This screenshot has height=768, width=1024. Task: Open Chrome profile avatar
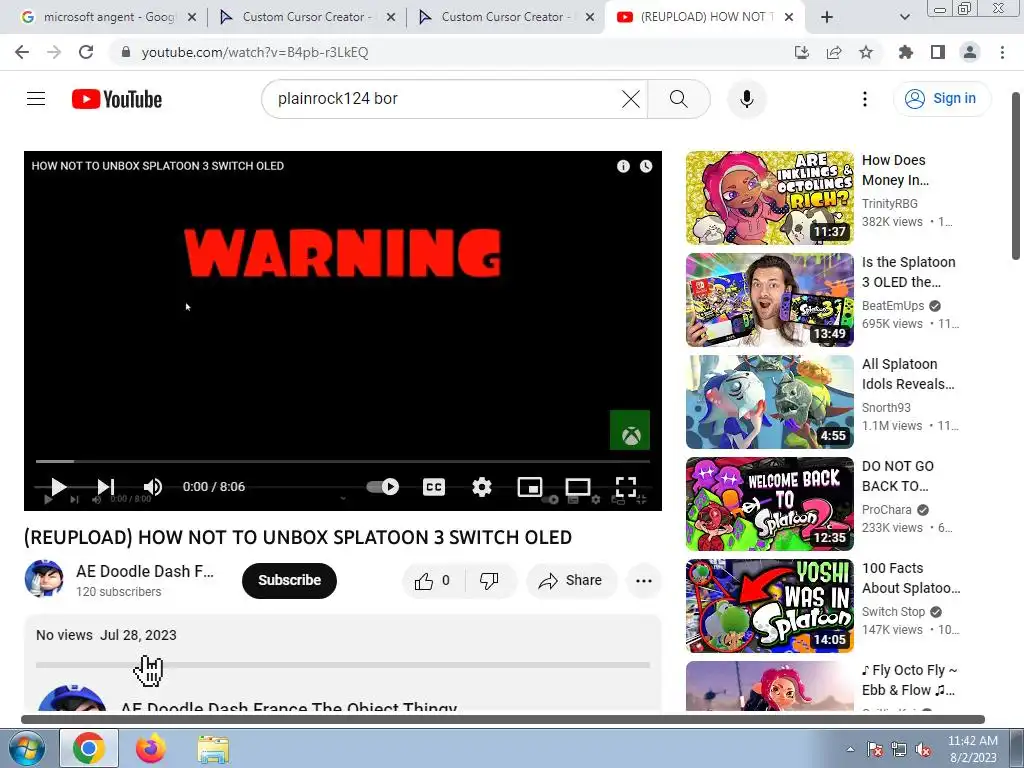[x=970, y=52]
